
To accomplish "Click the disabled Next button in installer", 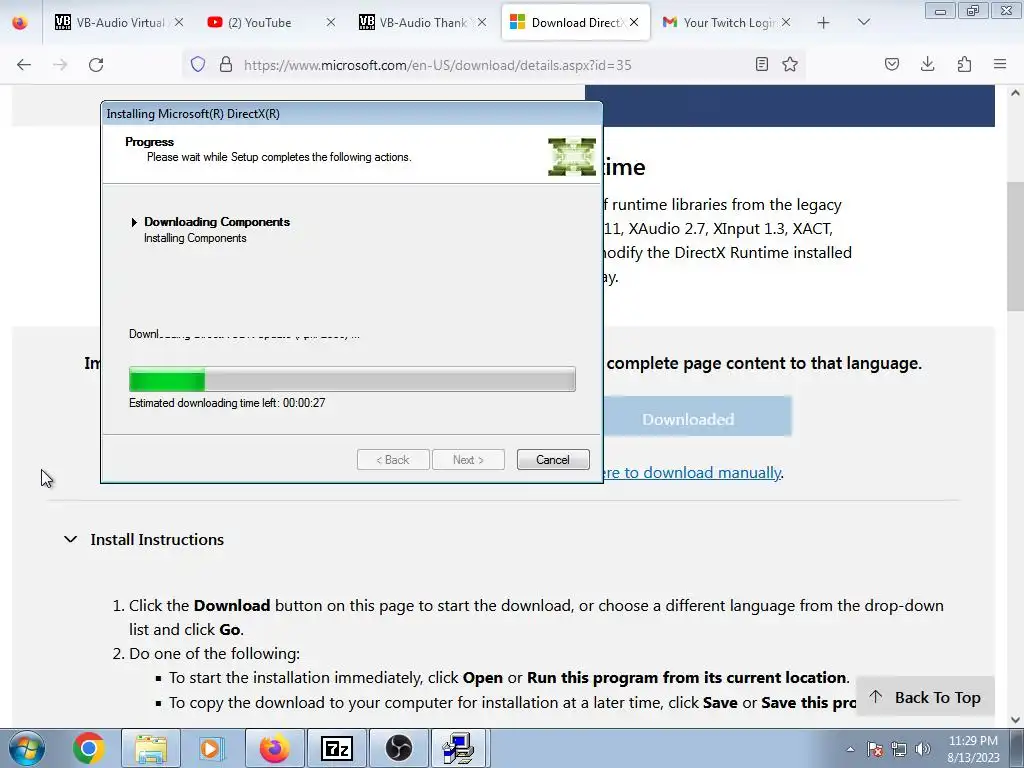I will click(468, 460).
